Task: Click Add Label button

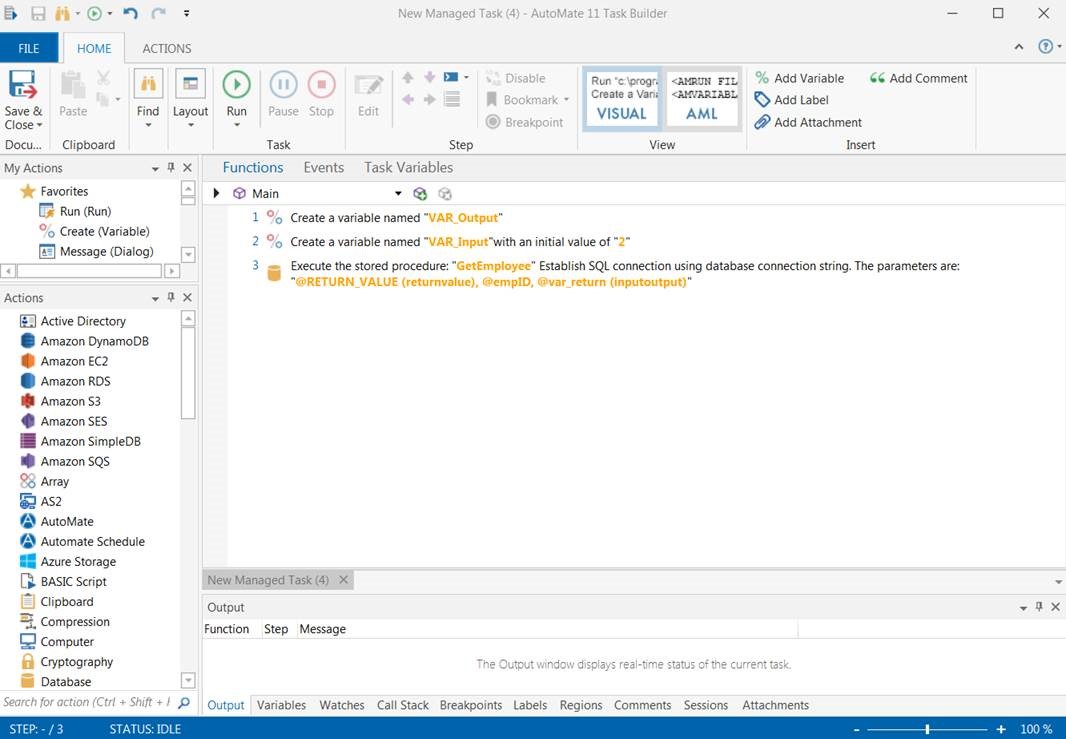Action: click(792, 100)
